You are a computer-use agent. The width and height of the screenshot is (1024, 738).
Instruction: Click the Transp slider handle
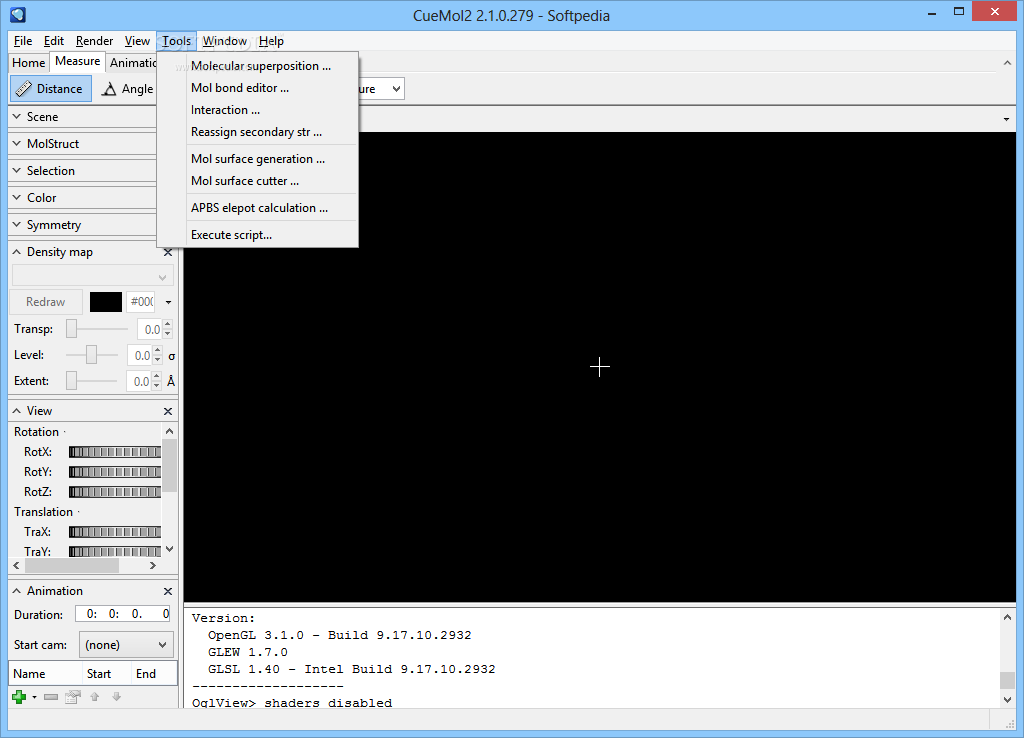point(72,329)
